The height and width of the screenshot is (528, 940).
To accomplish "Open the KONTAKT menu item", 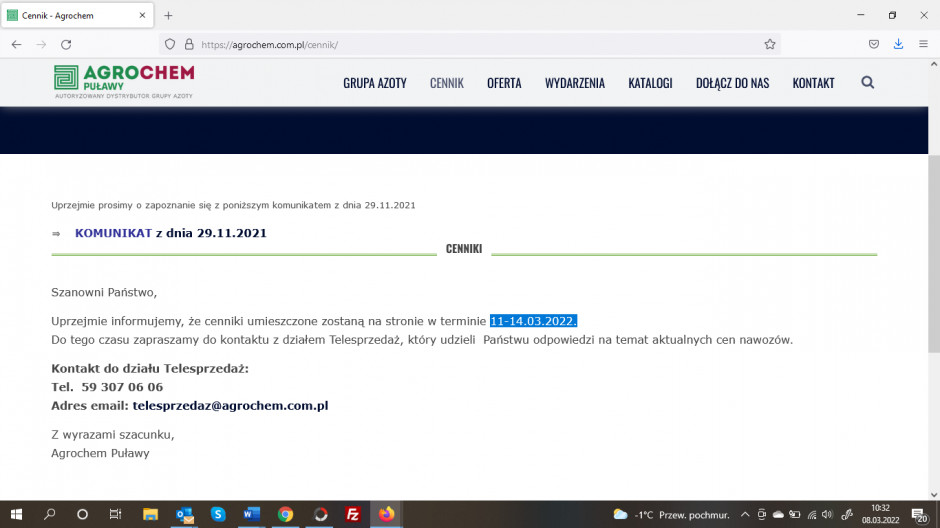I will 814,83.
